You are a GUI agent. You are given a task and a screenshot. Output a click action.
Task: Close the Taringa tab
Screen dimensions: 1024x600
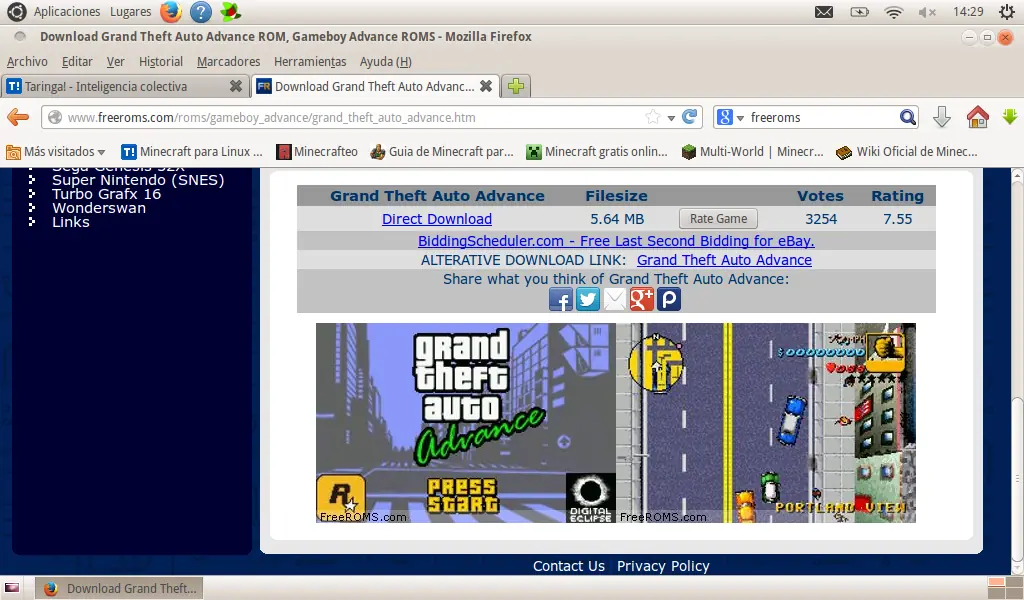coord(236,86)
